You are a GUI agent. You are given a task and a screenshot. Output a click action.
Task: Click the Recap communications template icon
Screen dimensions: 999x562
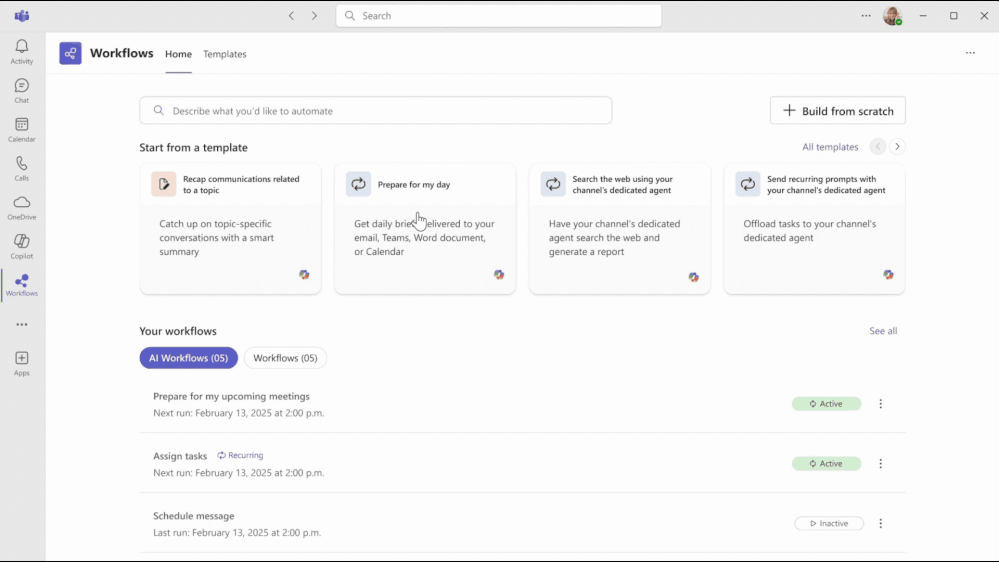(x=164, y=184)
